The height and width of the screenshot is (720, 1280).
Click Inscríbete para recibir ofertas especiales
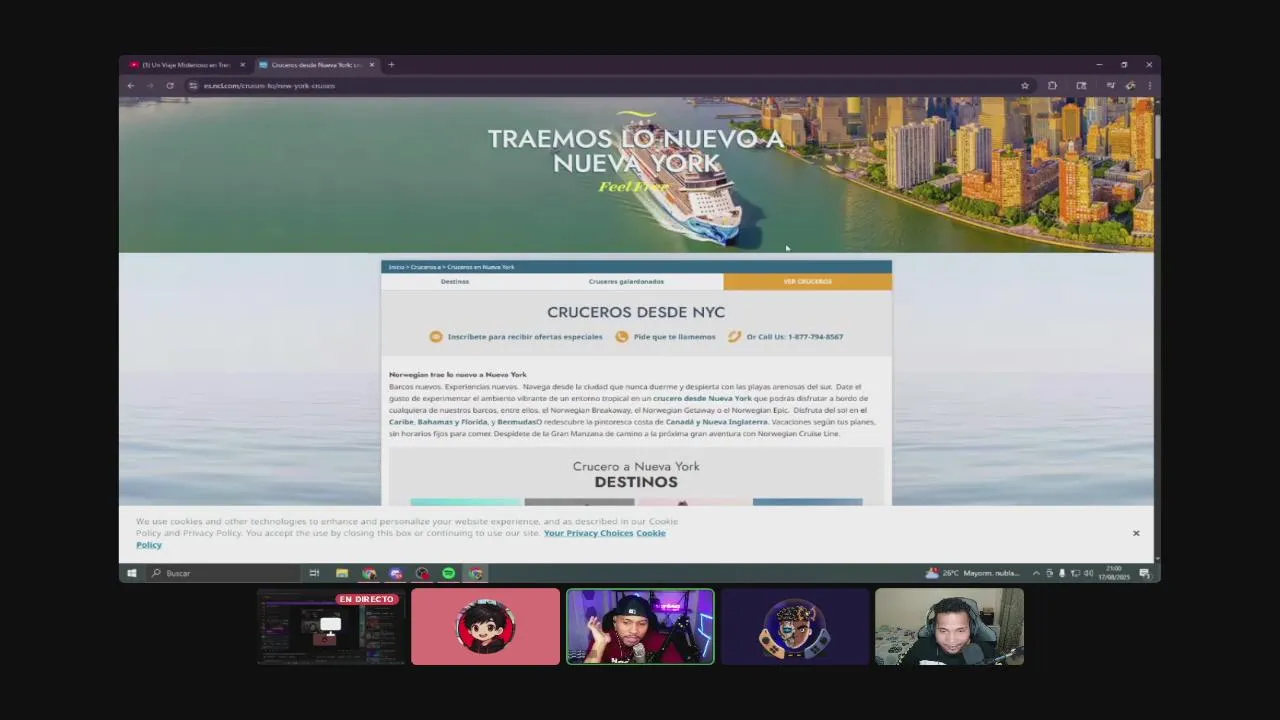coord(525,337)
